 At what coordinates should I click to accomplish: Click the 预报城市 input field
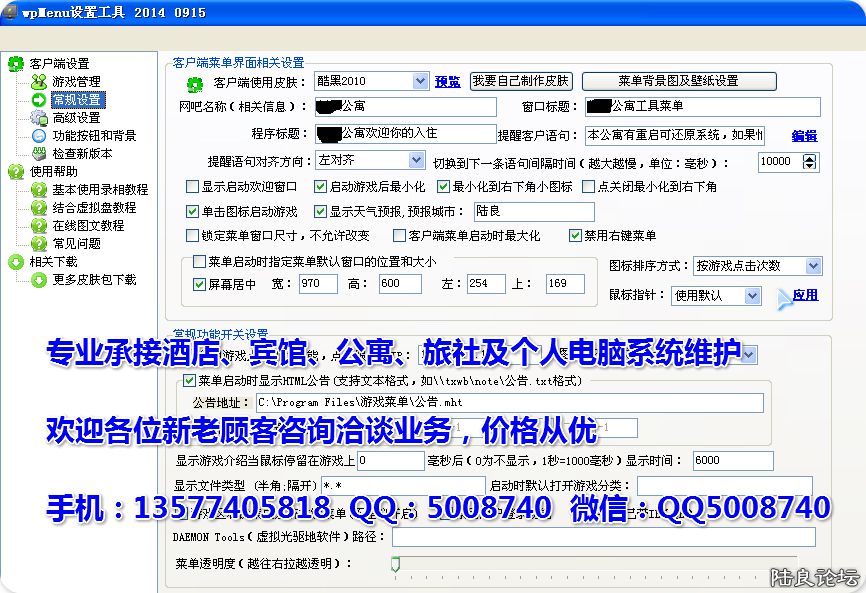(533, 211)
